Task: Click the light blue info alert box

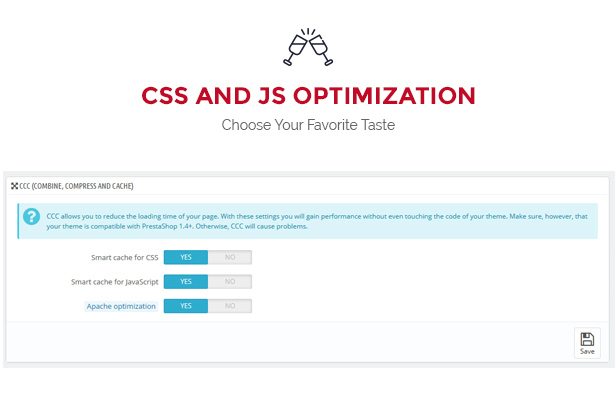Action: [x=308, y=221]
